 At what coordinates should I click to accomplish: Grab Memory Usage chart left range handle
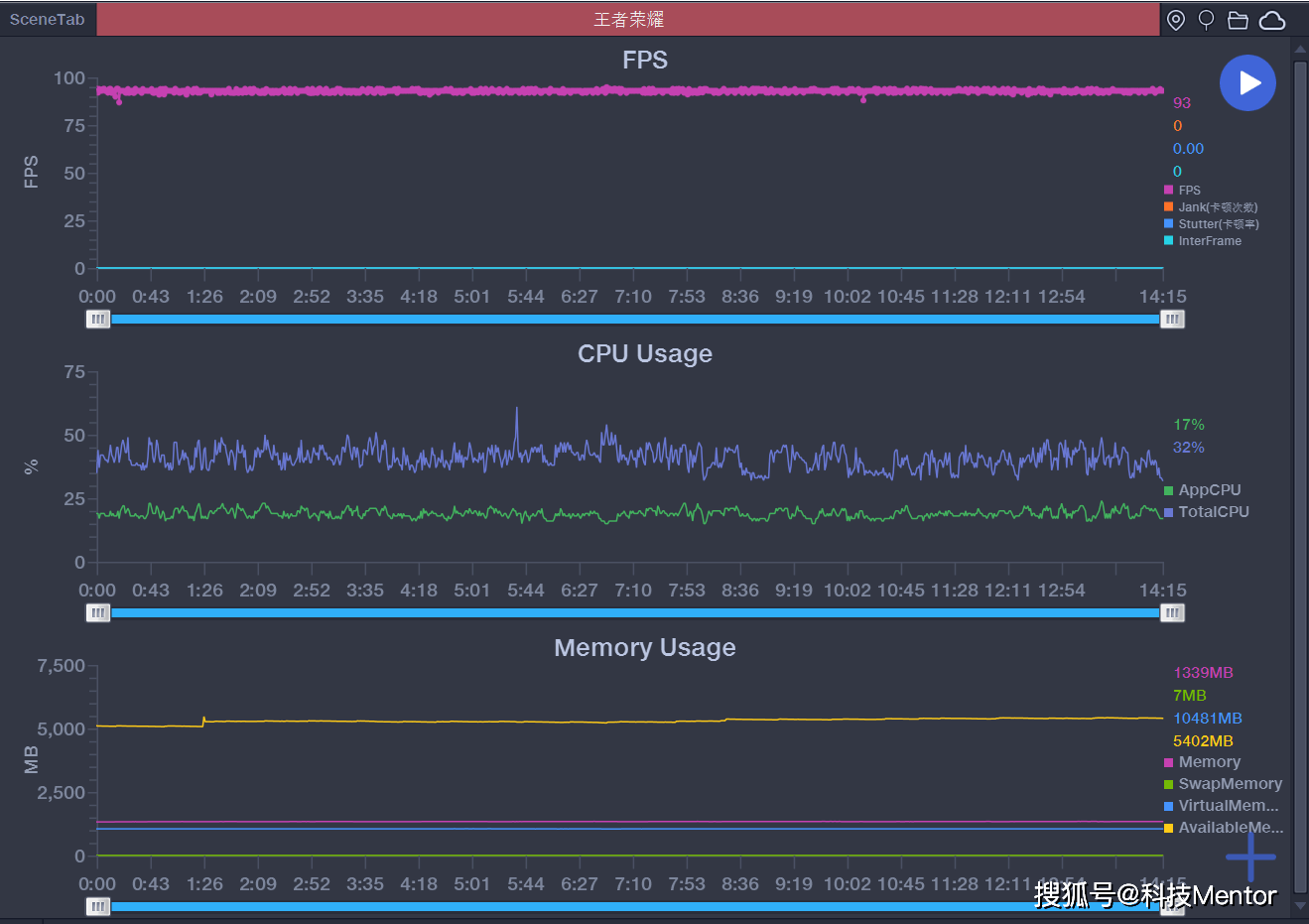97,906
